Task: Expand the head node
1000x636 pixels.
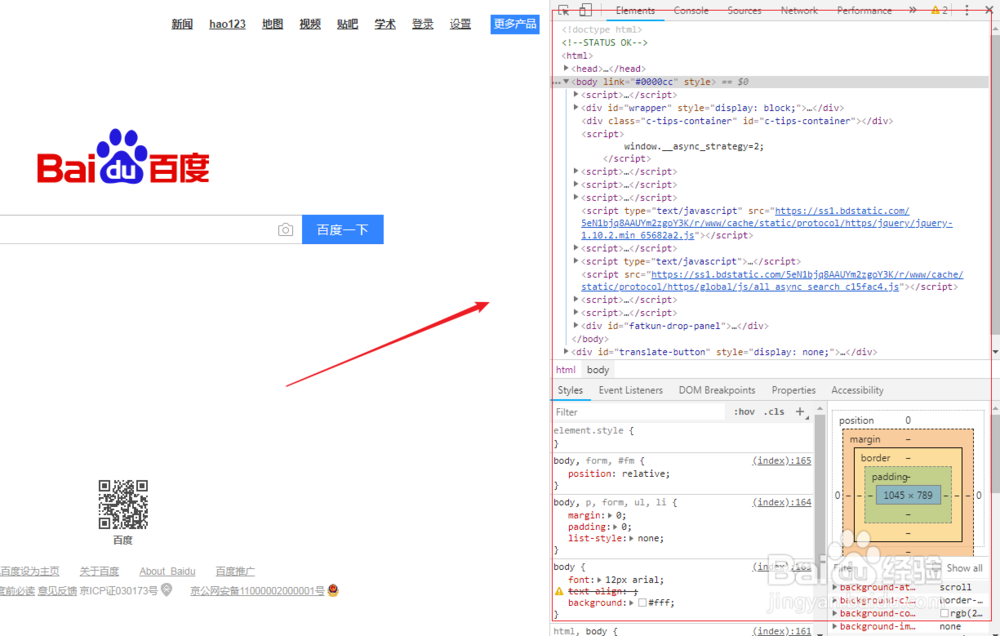Action: (566, 68)
